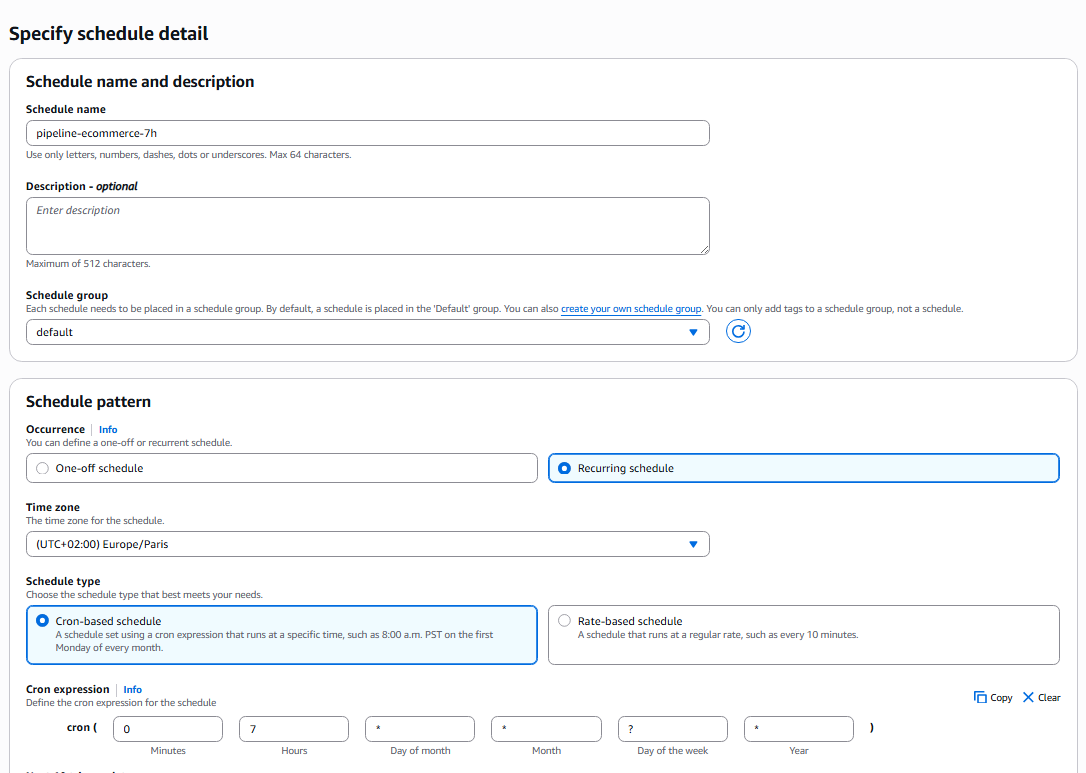Focus the Schedule name field
This screenshot has height=773, width=1086.
(x=368, y=133)
